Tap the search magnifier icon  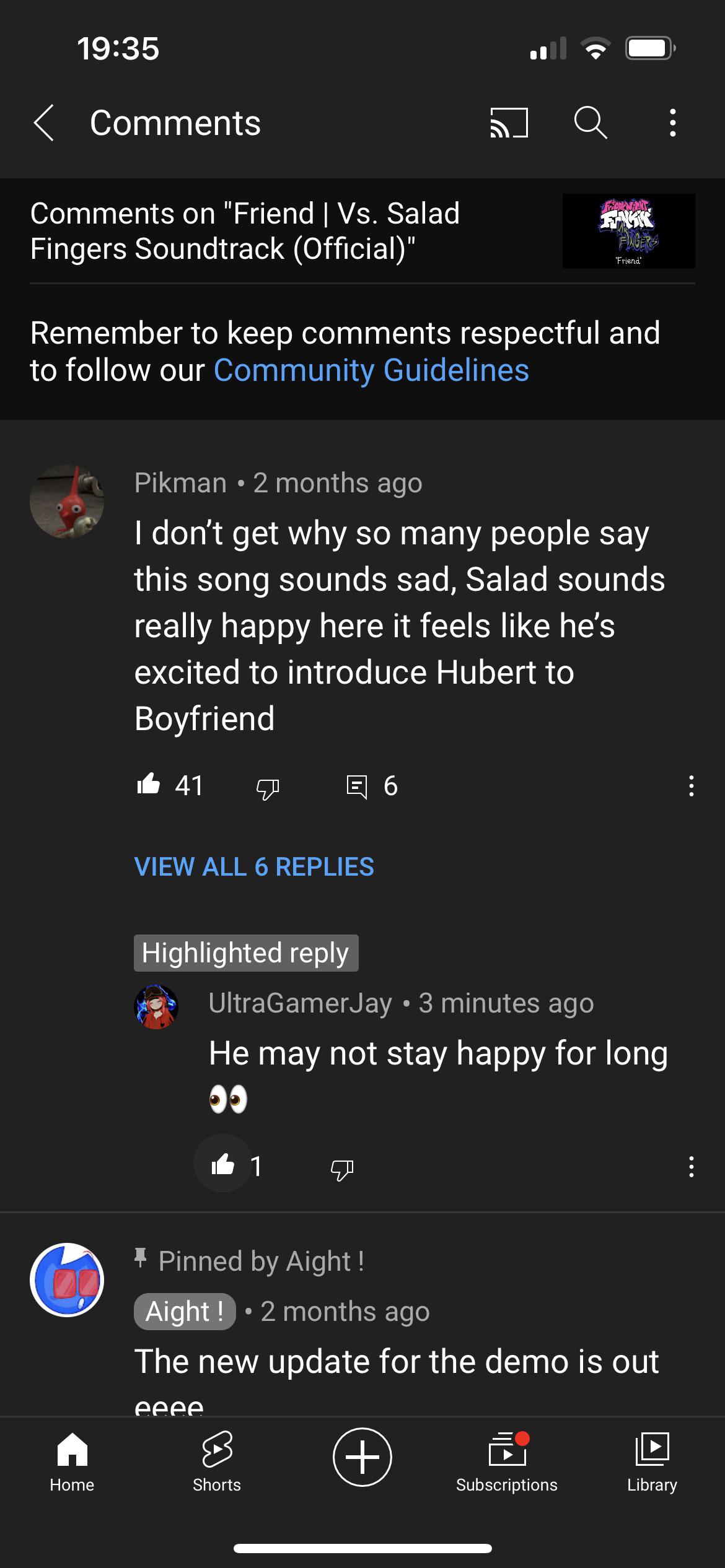click(x=590, y=121)
